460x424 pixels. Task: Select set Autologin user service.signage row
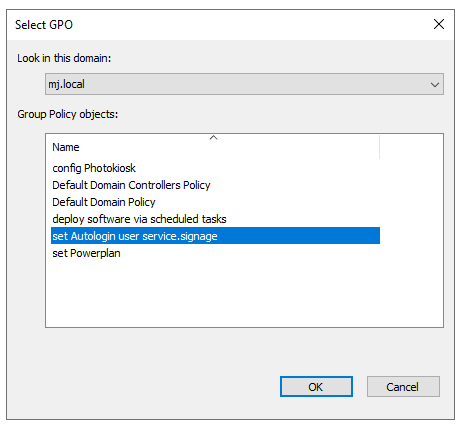215,236
